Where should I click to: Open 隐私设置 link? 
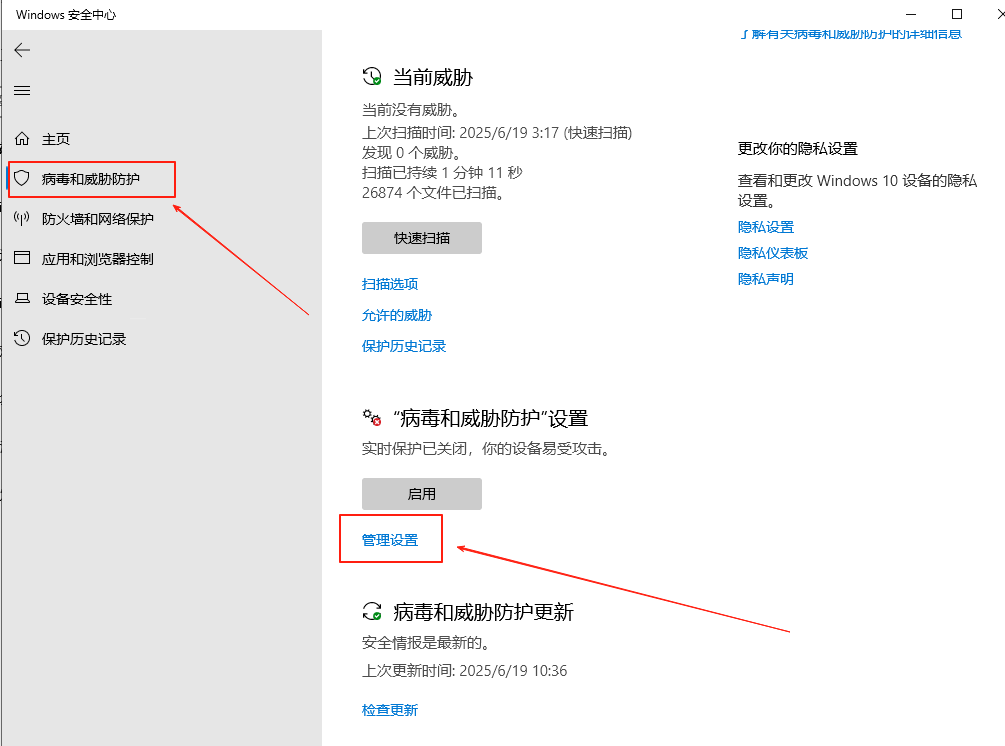coord(765,227)
